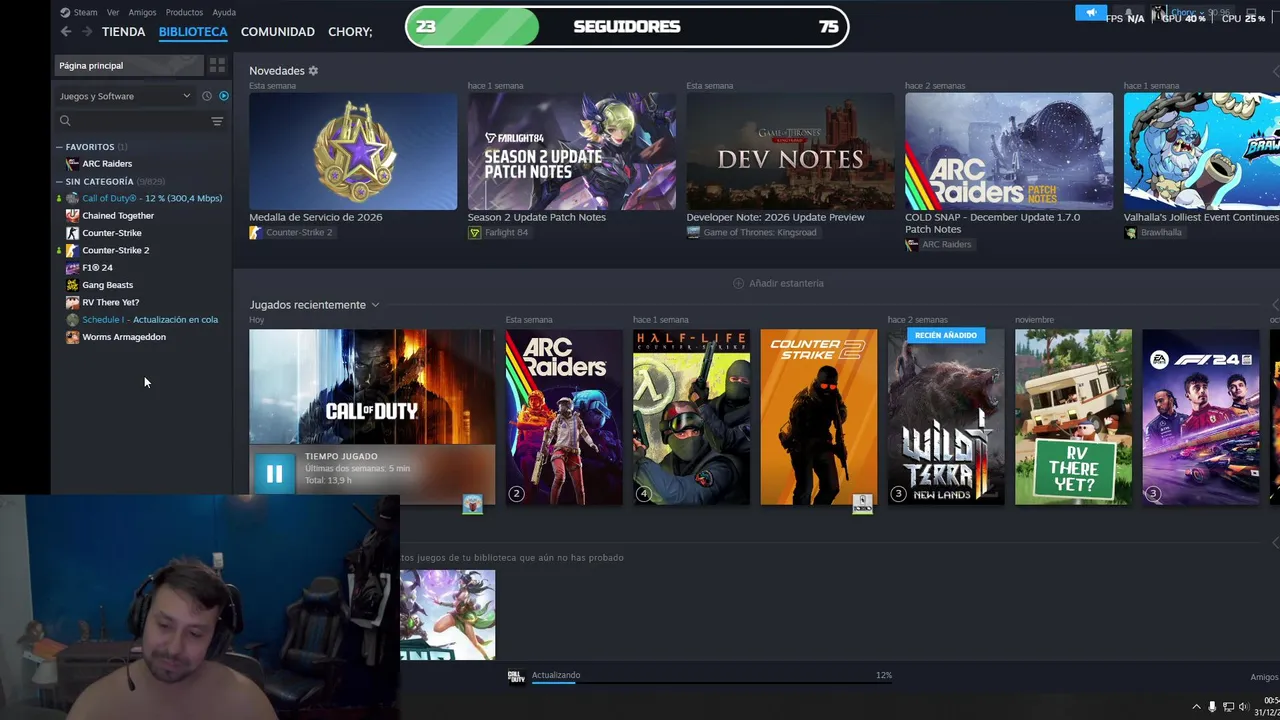
Task: Select Chained Together in game list
Action: click(x=118, y=216)
